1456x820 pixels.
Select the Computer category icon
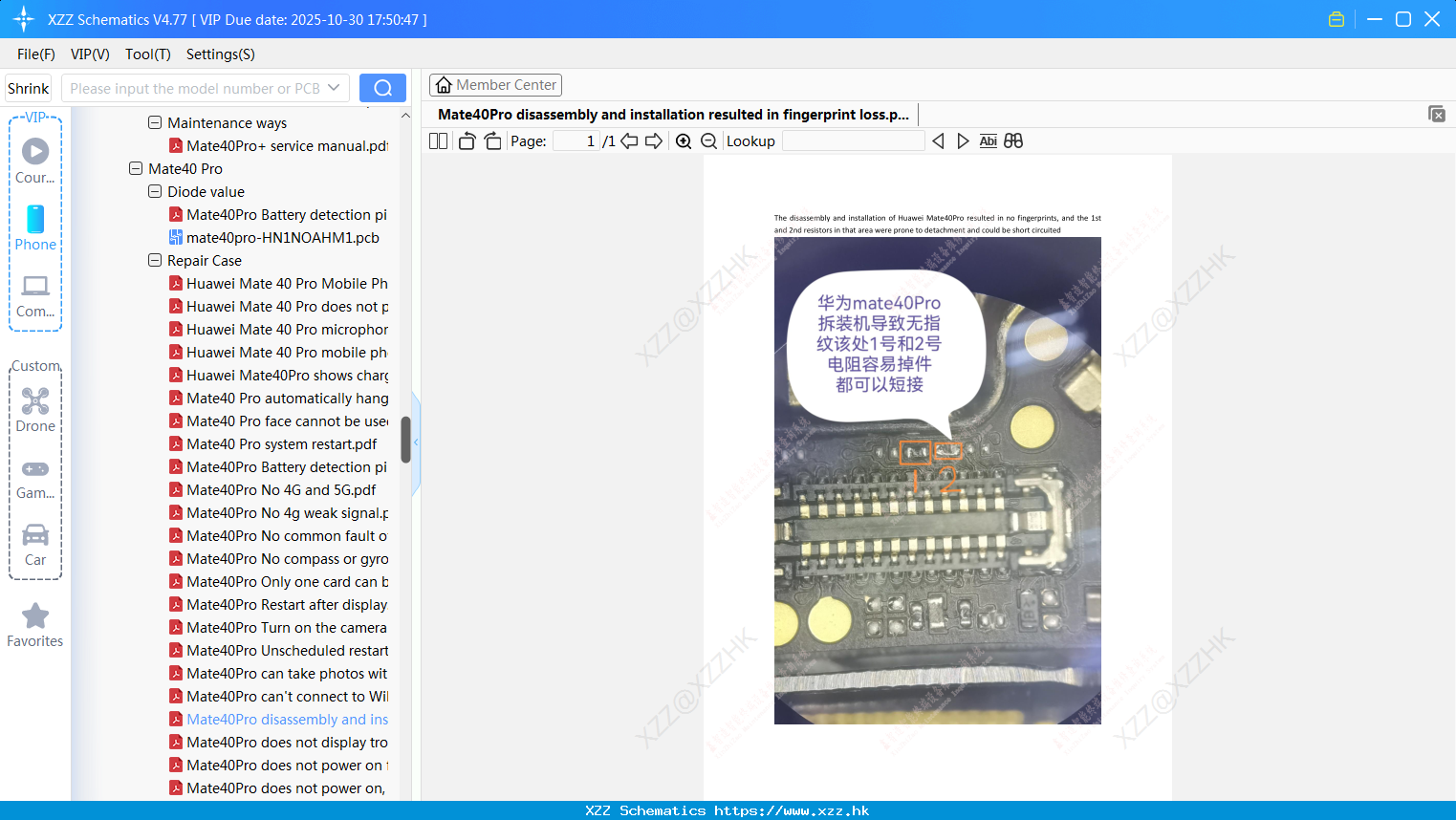[x=35, y=295]
